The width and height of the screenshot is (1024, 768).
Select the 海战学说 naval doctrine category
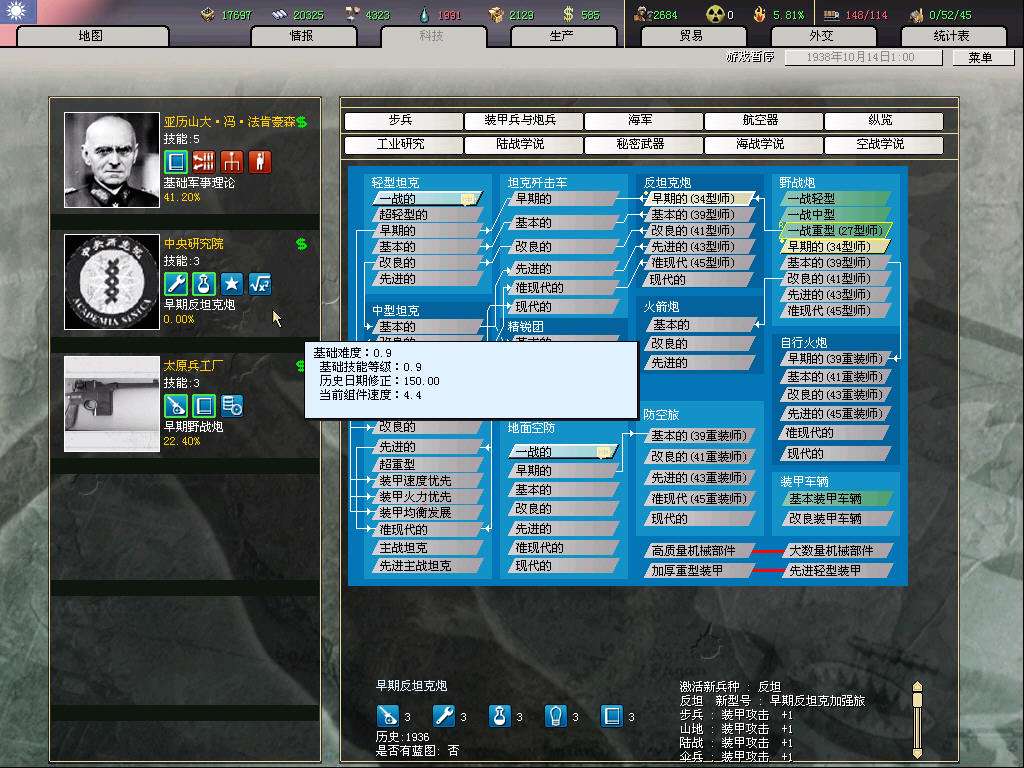(x=762, y=144)
